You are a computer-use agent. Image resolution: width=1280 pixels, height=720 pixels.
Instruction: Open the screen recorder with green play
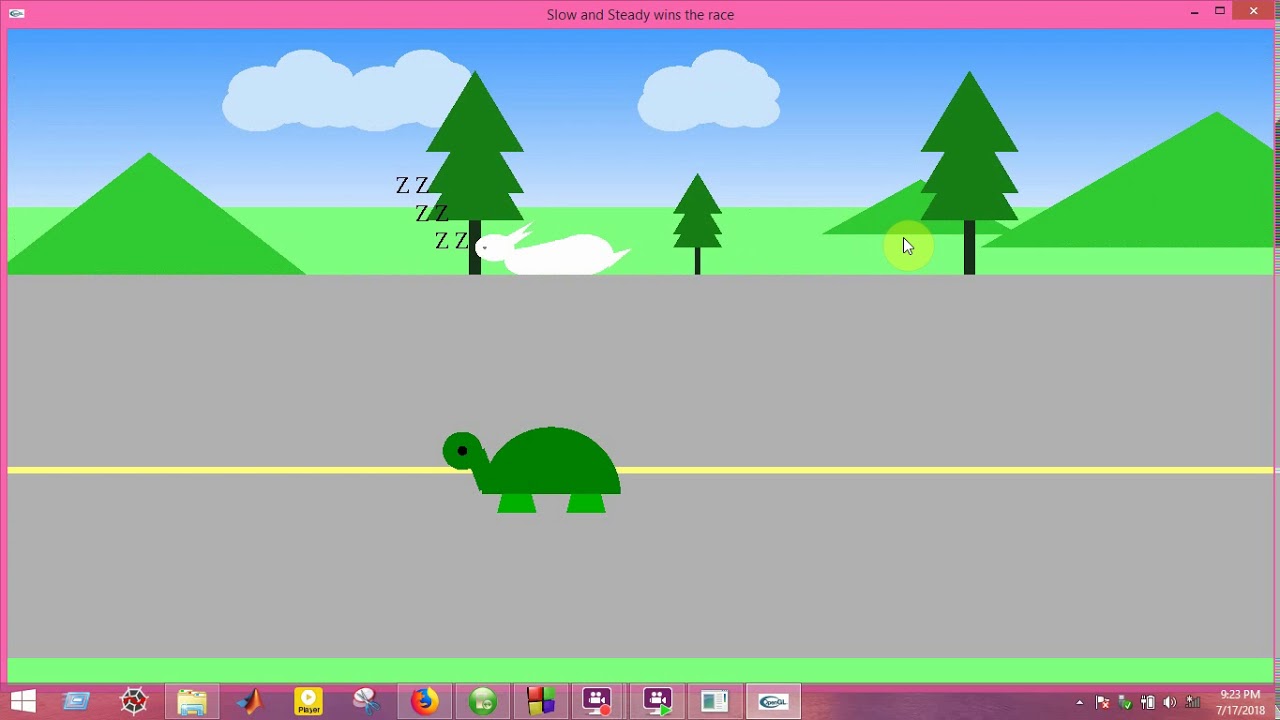coord(657,702)
